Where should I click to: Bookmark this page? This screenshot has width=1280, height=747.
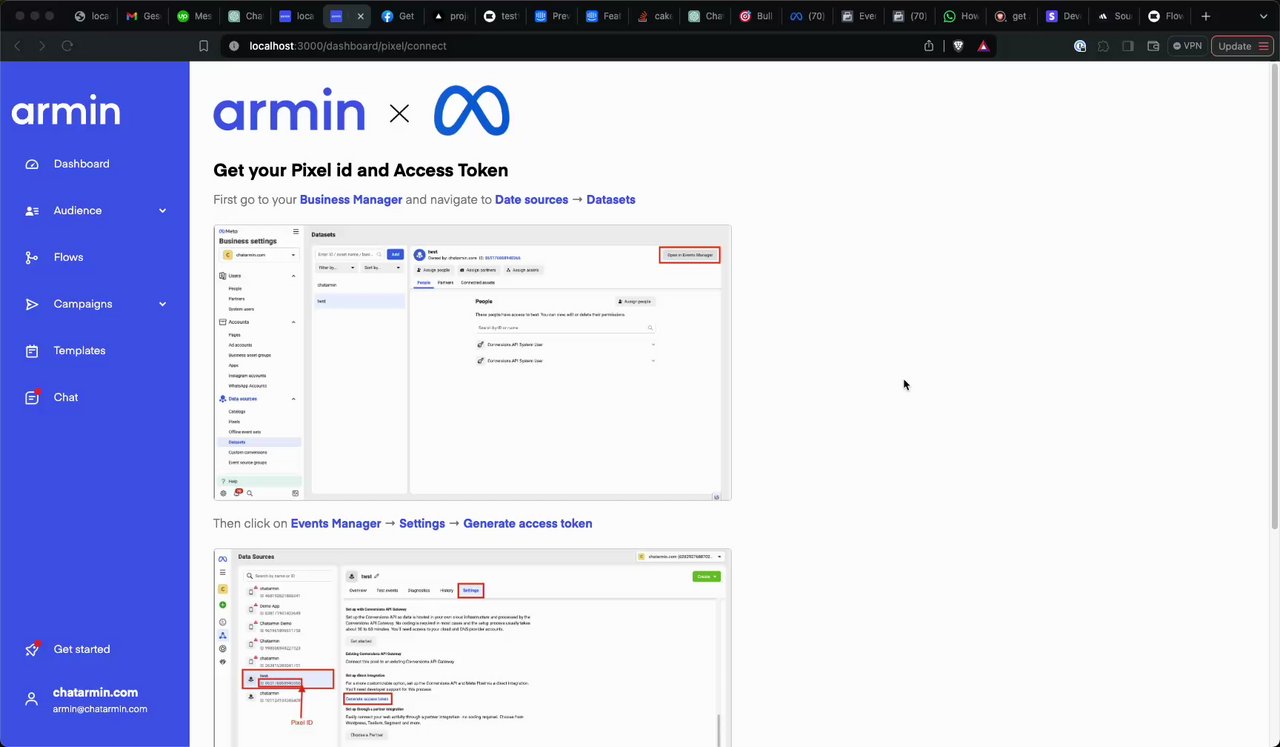(x=204, y=46)
